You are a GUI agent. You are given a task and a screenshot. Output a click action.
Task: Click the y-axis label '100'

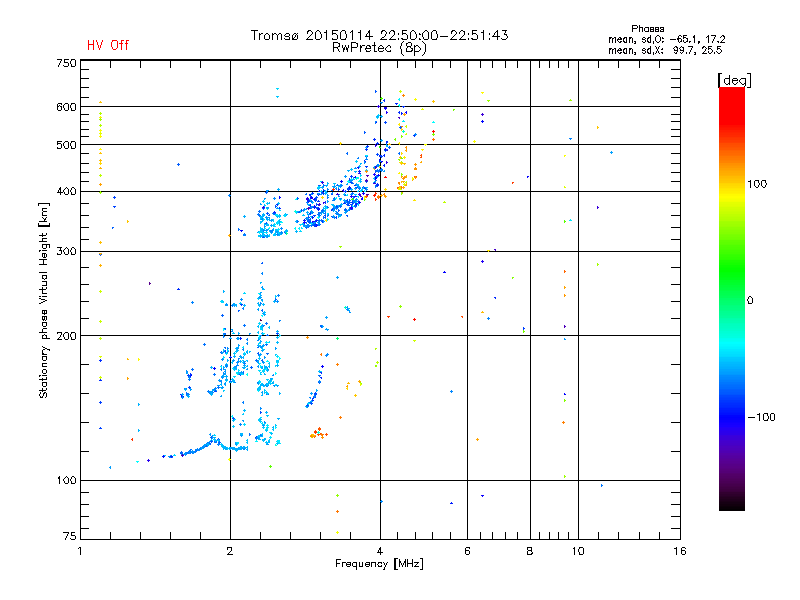[x=66, y=481]
